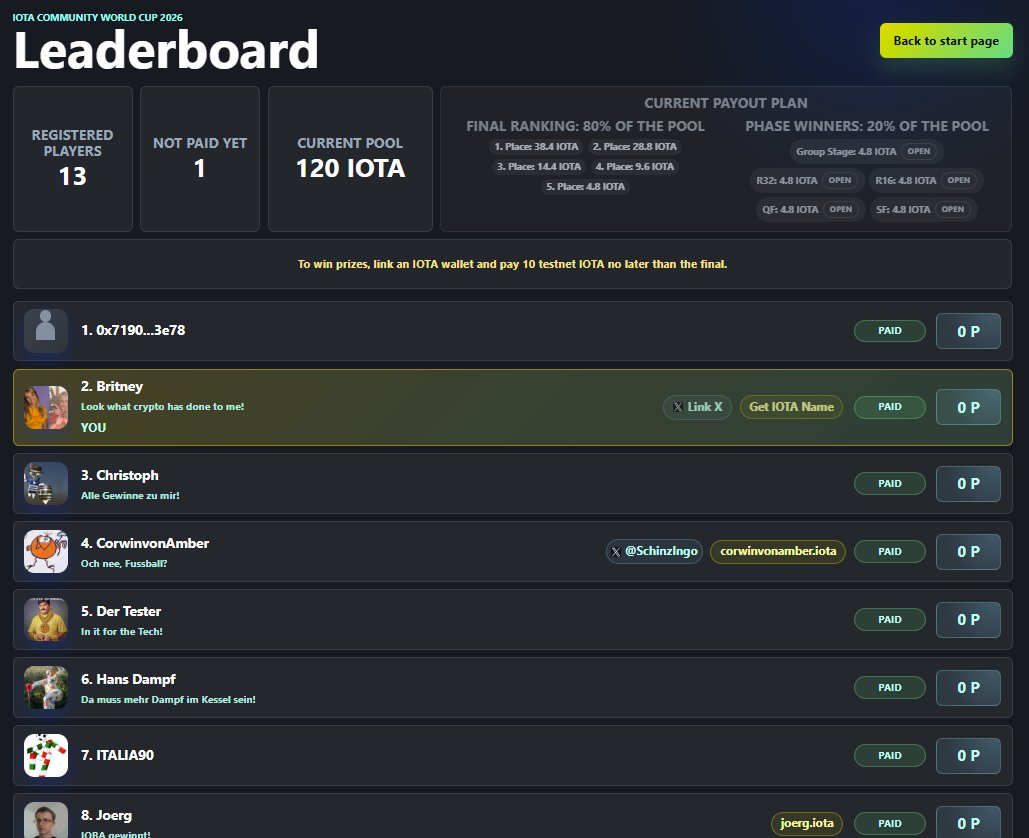Click Der Tester's PAID badge
This screenshot has height=838, width=1029.
point(890,619)
